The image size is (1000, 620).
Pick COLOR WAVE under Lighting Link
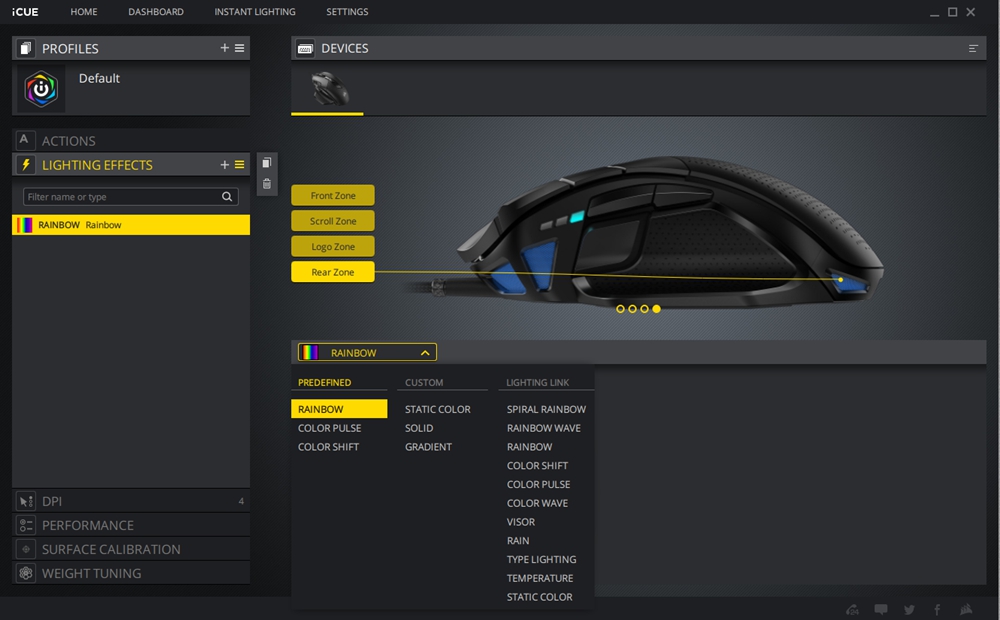[537, 503]
